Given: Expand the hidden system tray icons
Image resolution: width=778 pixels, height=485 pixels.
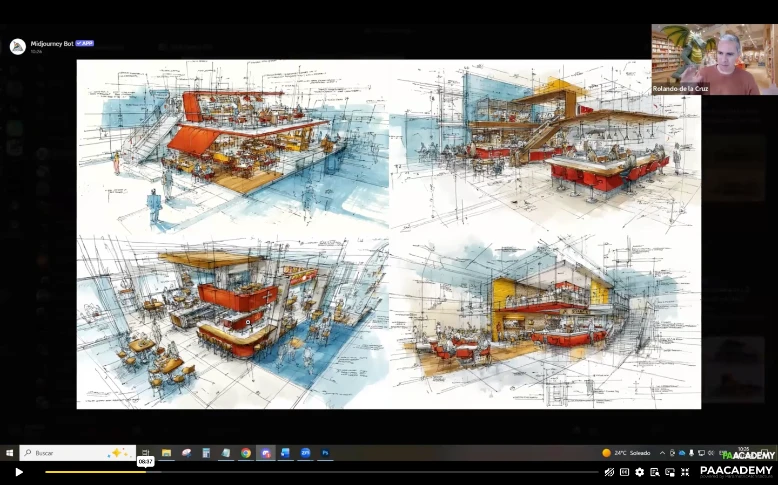Looking at the screenshot, I should click(661, 453).
